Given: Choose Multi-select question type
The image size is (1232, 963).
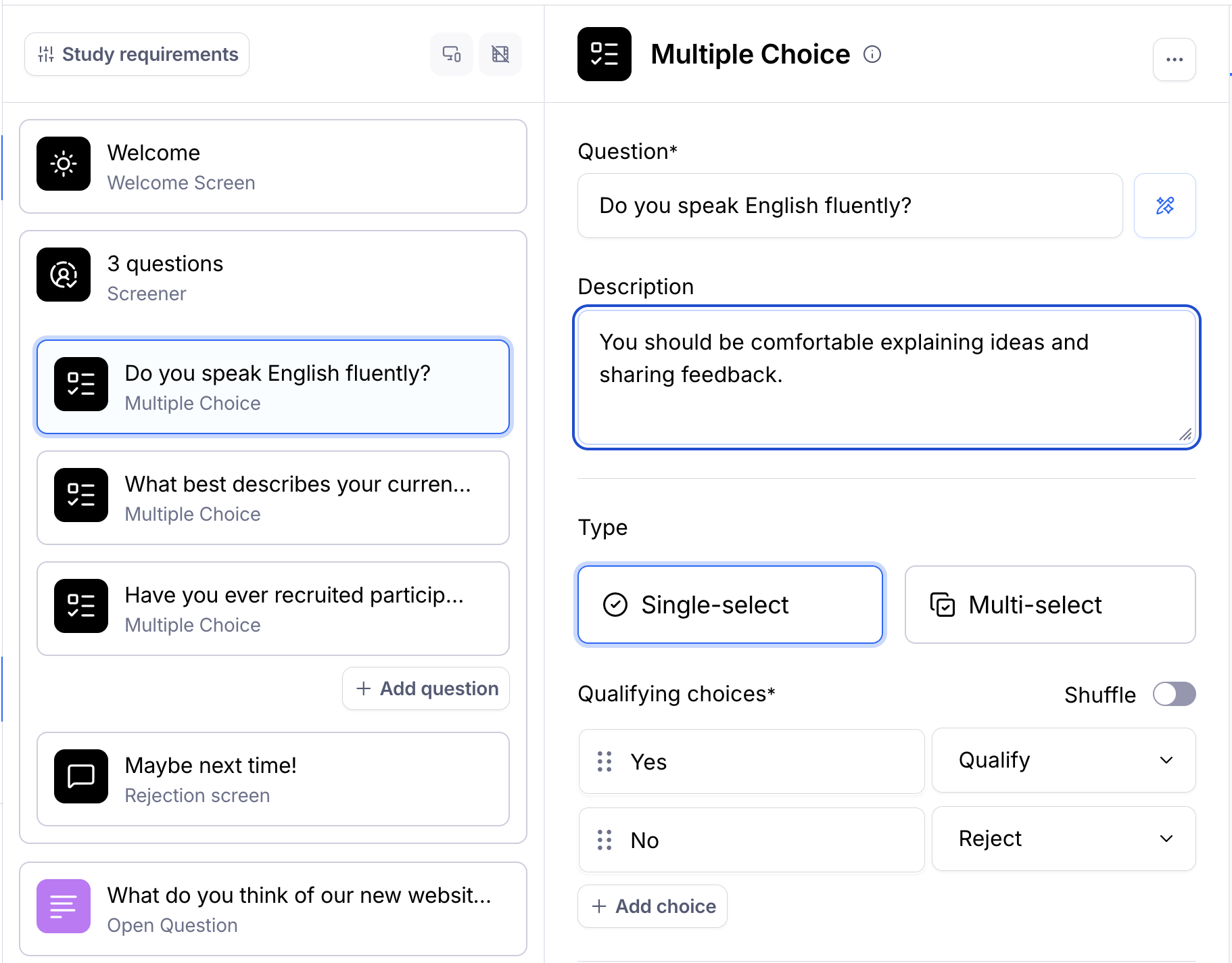Looking at the screenshot, I should [x=1050, y=605].
